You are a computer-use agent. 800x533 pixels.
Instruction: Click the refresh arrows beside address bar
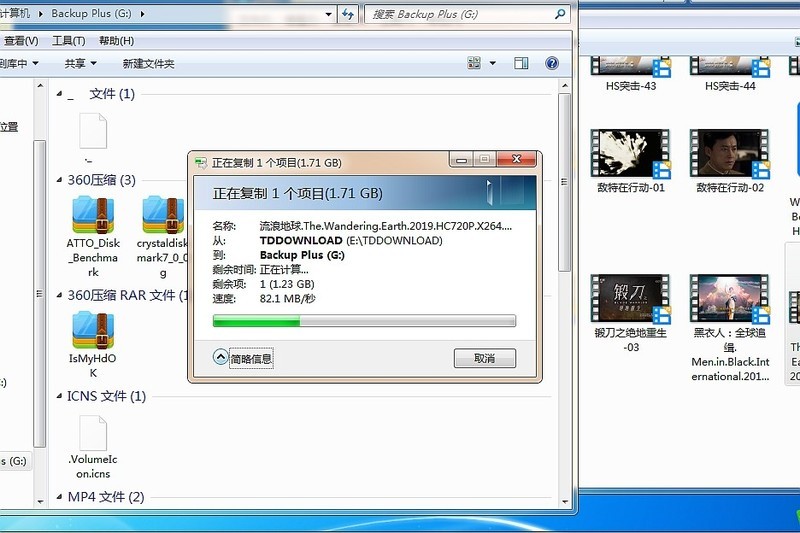click(x=348, y=14)
